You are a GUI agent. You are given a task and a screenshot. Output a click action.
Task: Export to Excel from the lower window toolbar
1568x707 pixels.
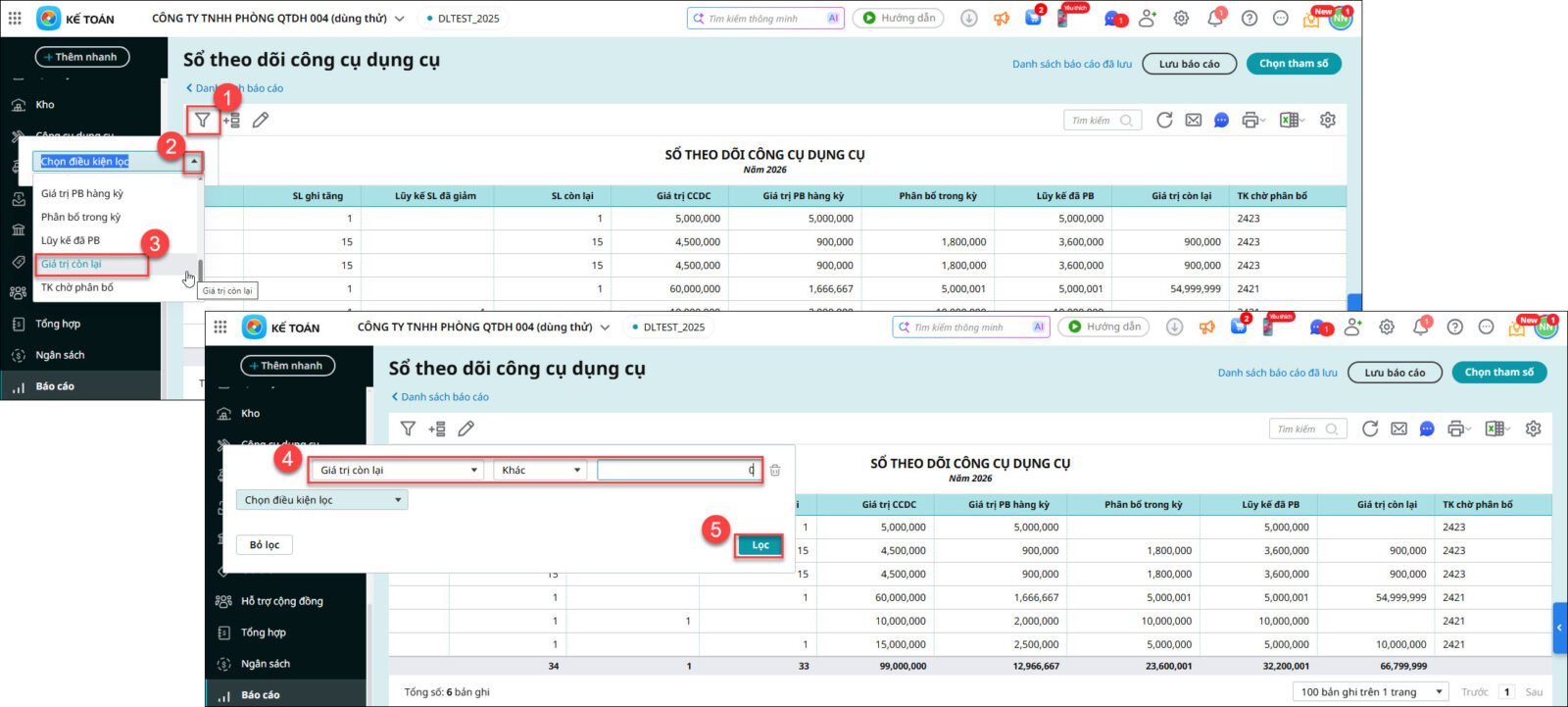1494,429
